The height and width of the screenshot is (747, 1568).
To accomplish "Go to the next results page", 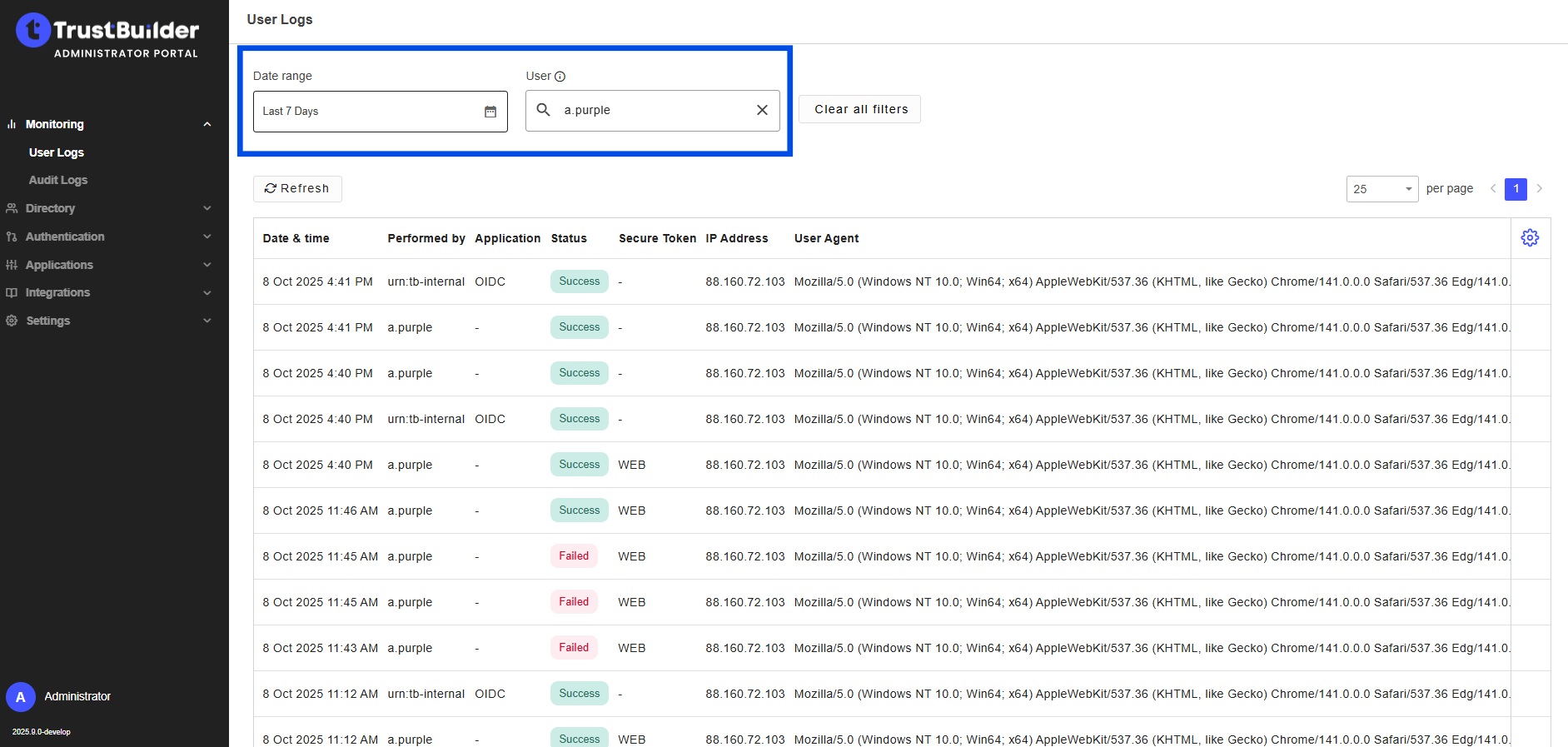I will click(x=1540, y=189).
